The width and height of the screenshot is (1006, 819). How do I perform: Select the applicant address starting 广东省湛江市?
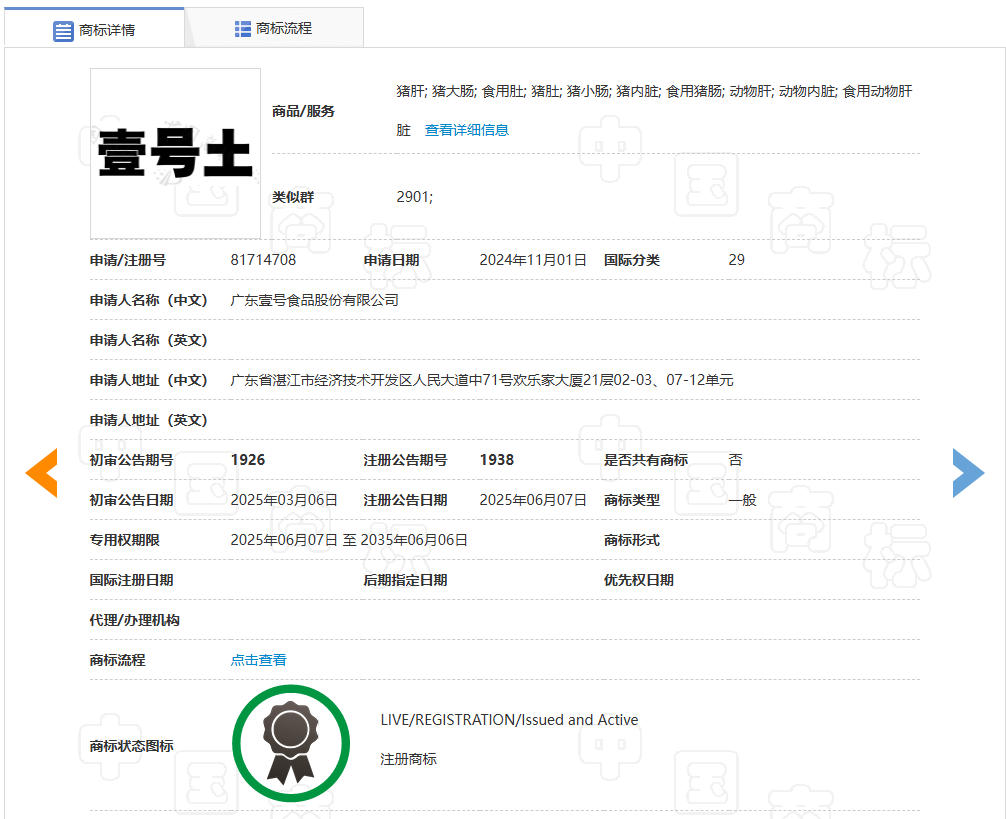coord(482,380)
